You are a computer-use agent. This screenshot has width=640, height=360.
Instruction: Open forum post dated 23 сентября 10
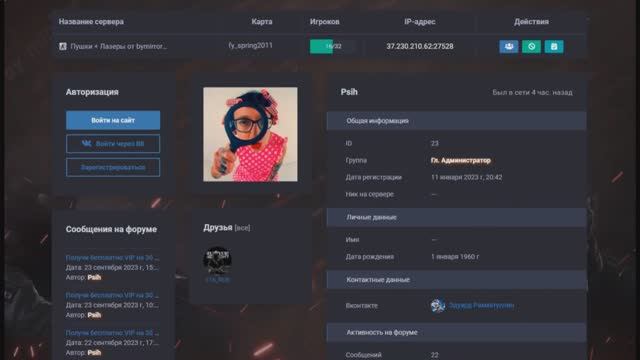112,295
